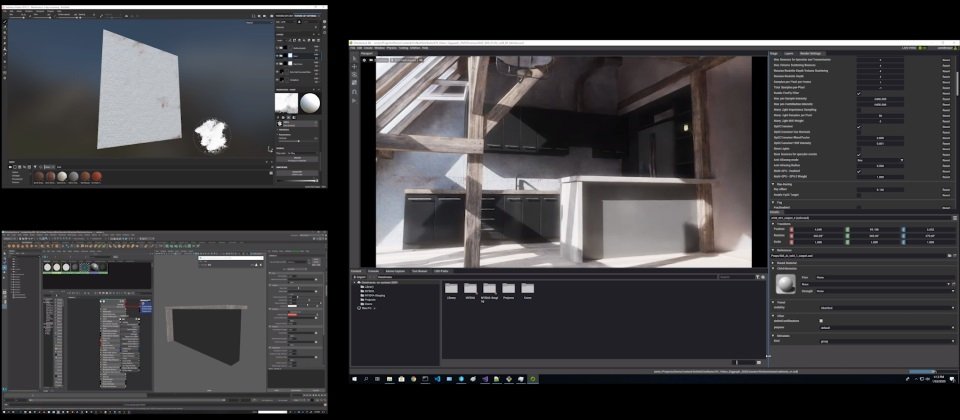Toggle the Fog Enabled checkbox
Viewport: 960px width, 420px height.
click(x=859, y=208)
